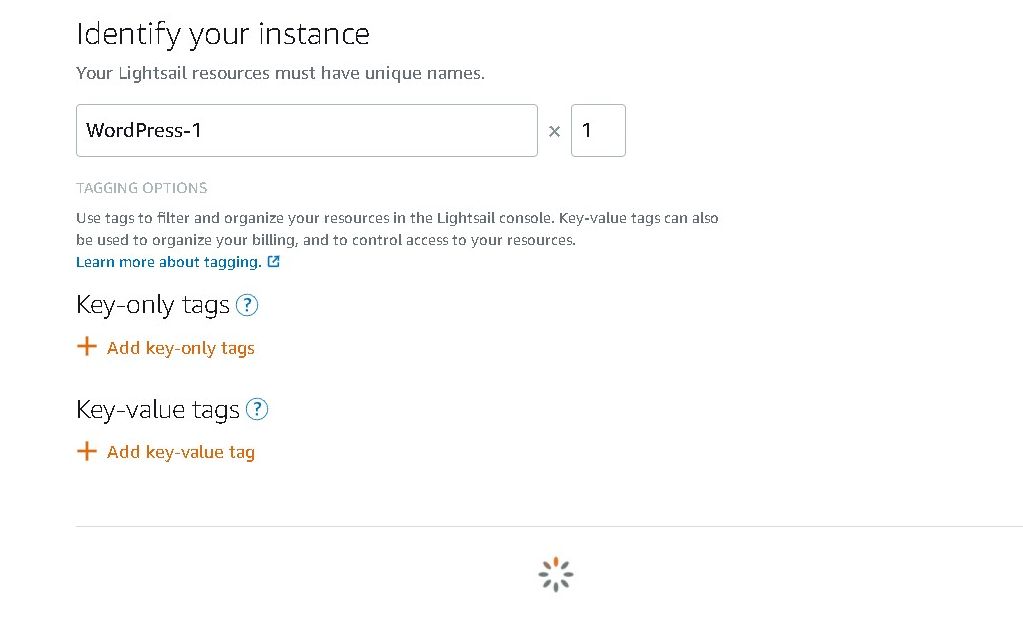Click the horizontal divider above the spinner
Screen dimensions: 1023x641
549,526
